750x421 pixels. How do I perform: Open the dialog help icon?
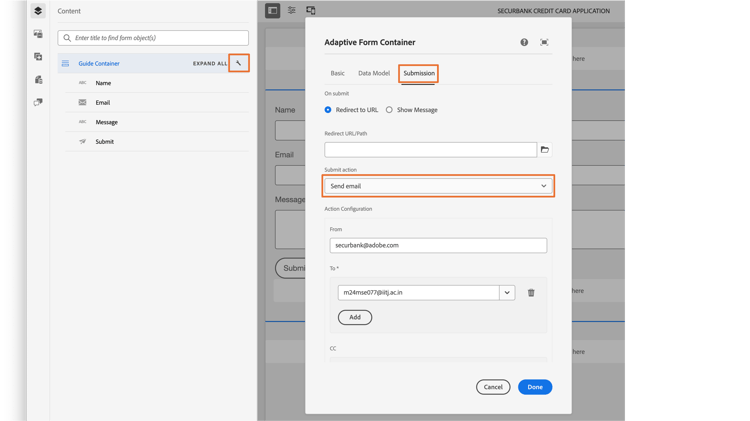[524, 43]
